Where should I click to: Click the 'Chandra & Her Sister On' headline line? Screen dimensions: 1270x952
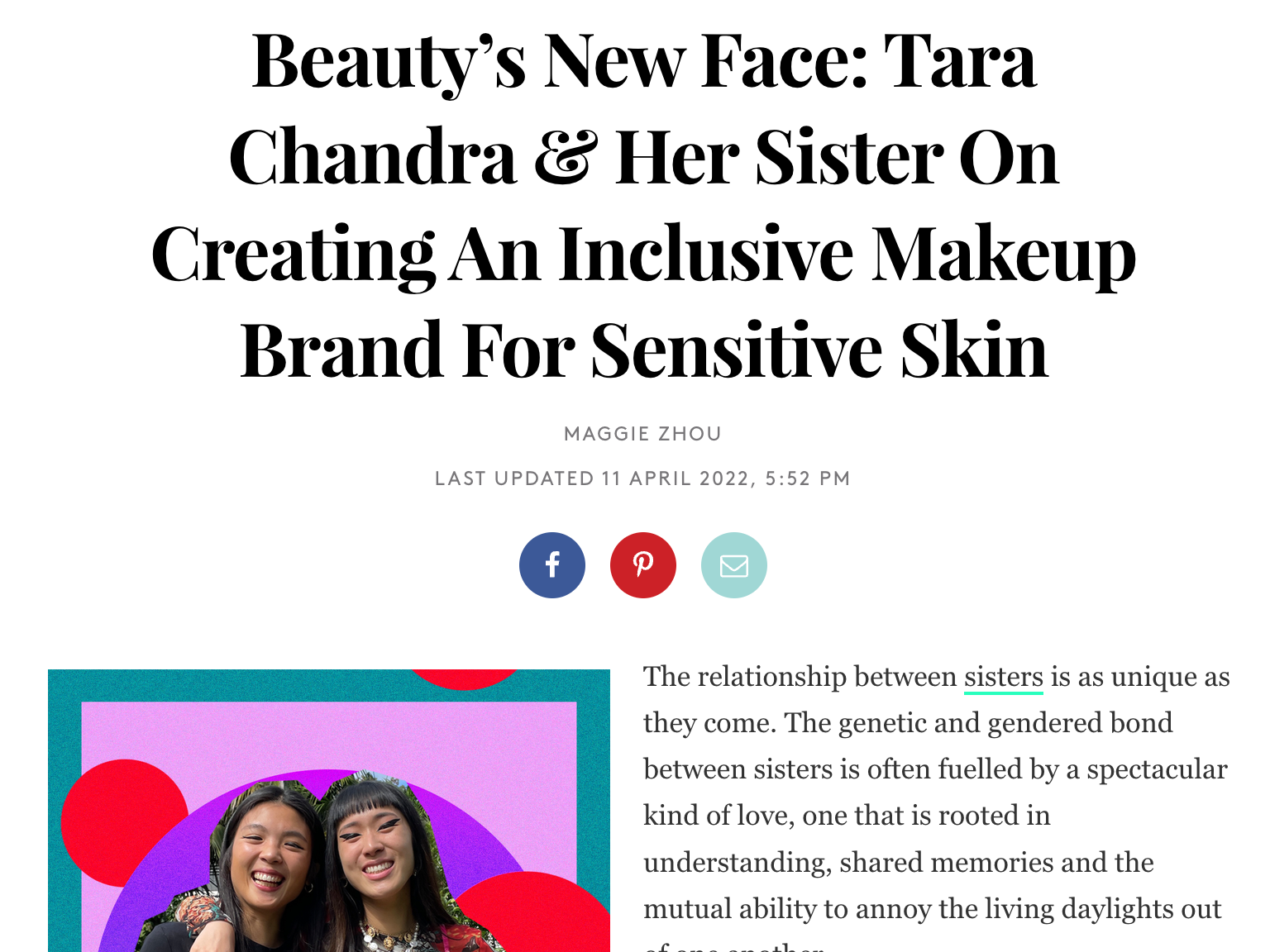[x=643, y=157]
